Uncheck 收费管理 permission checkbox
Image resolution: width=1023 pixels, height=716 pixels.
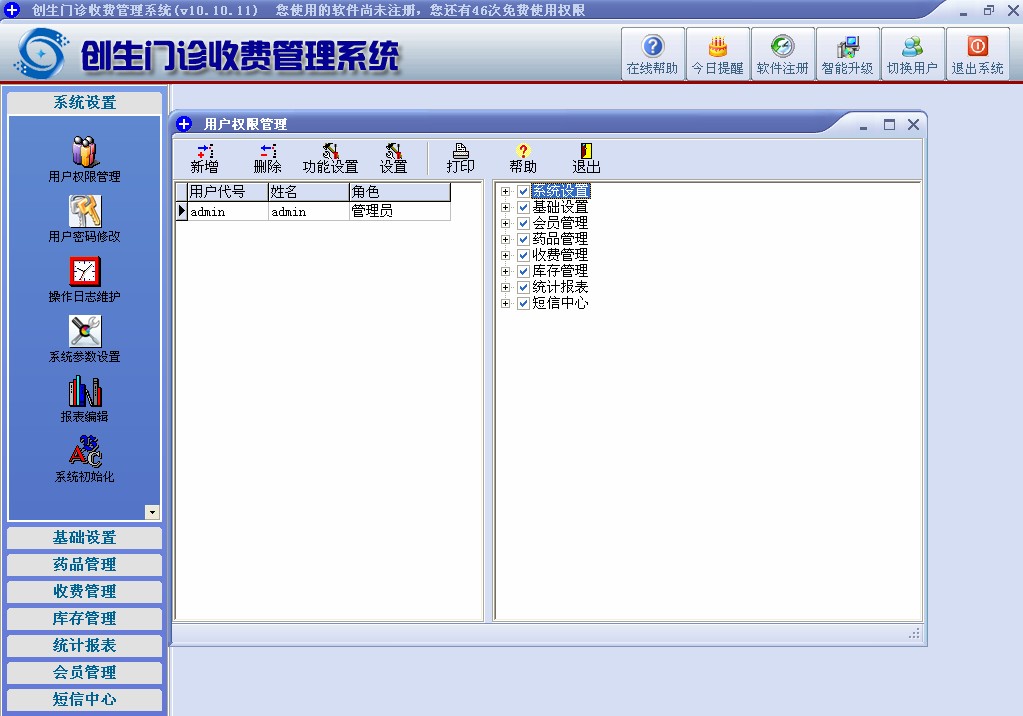pos(523,255)
